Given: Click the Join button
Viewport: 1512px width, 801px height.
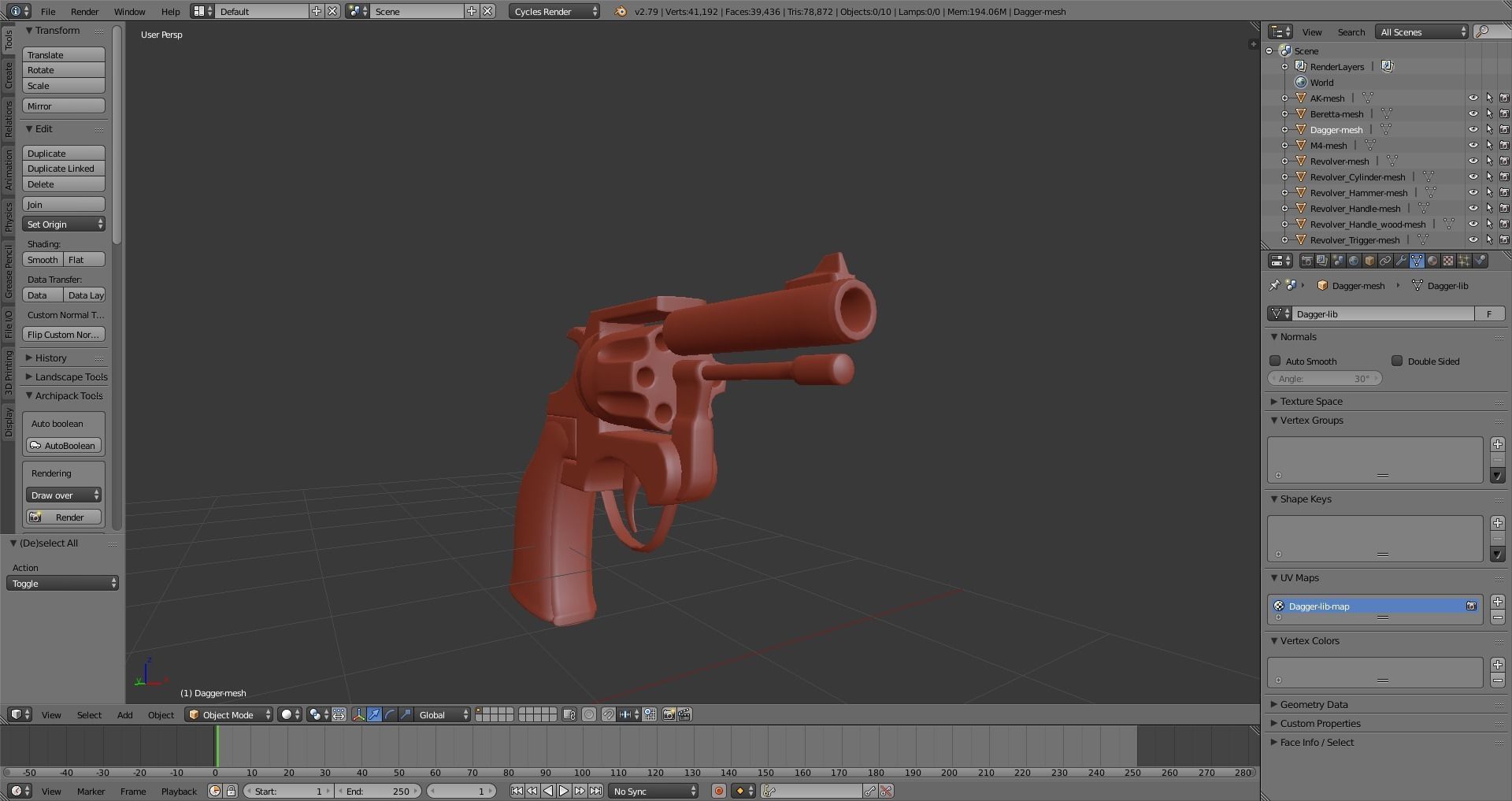Looking at the screenshot, I should pyautogui.click(x=64, y=204).
